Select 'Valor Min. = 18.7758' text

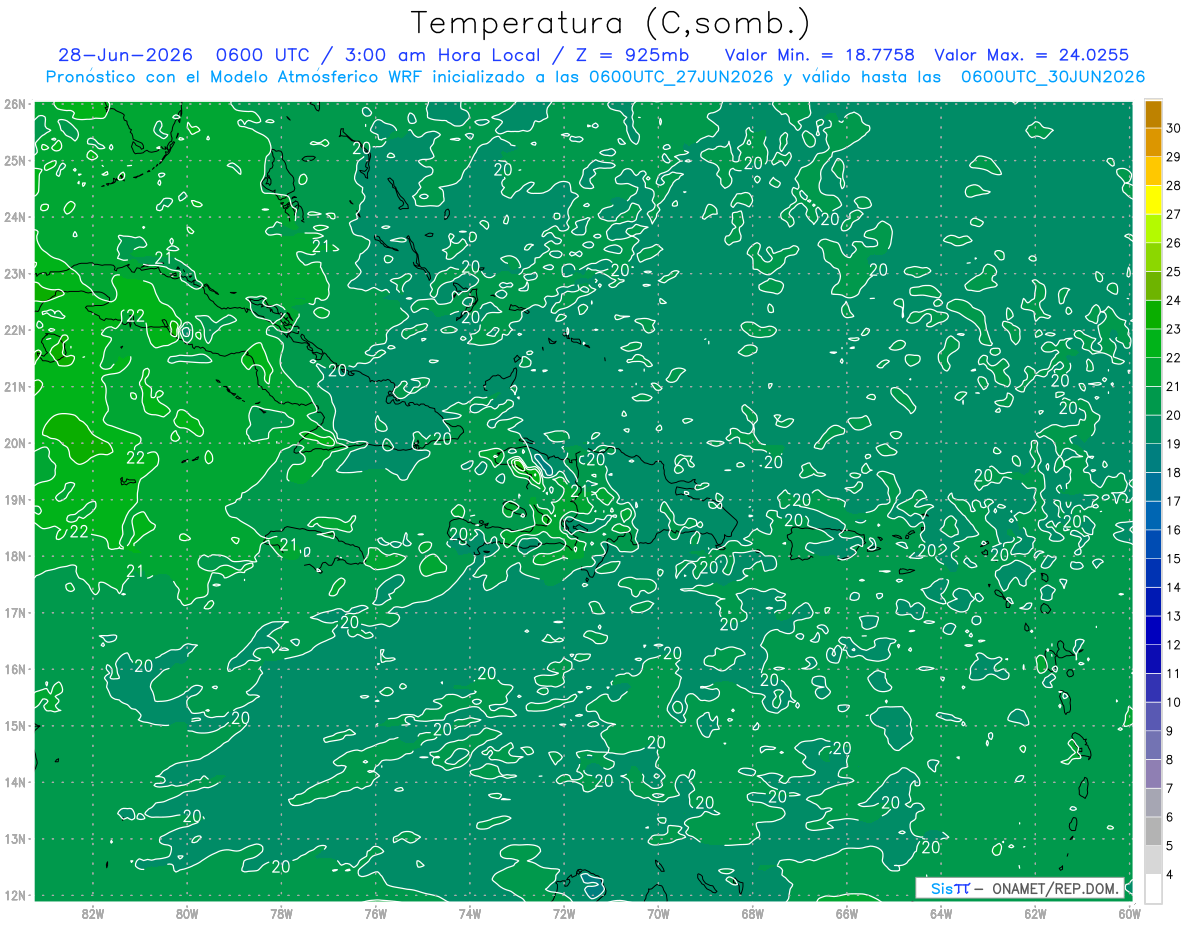(x=820, y=55)
